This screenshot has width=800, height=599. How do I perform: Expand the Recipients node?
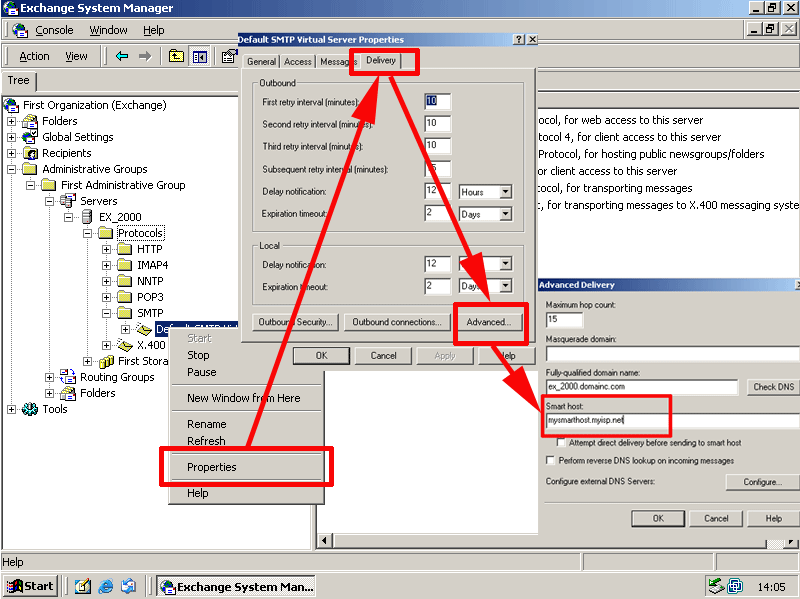click(x=11, y=153)
